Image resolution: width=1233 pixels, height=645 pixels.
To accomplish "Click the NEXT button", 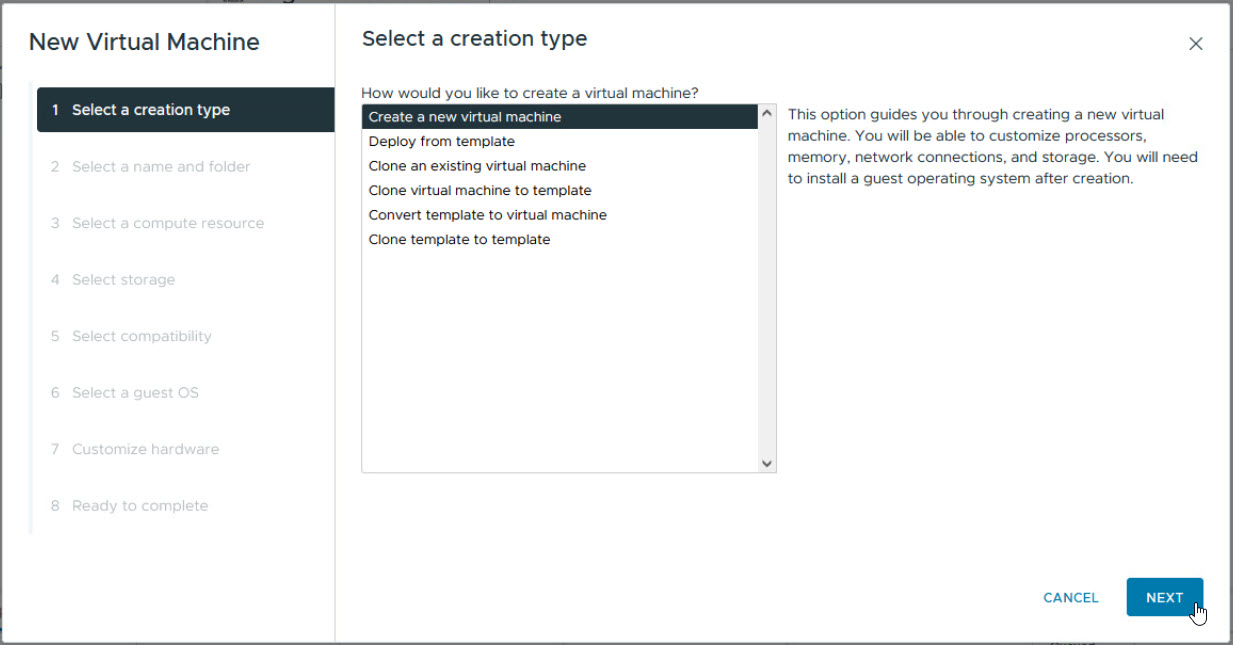I will click(x=1164, y=597).
